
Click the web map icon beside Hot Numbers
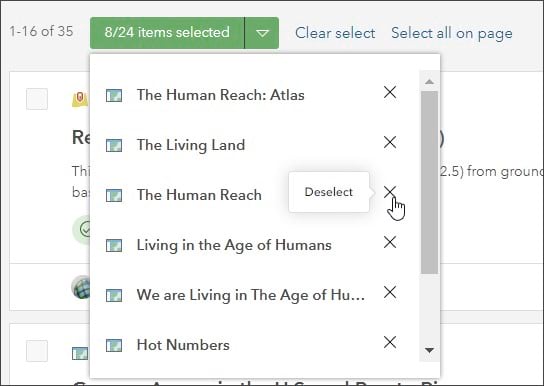click(x=114, y=345)
